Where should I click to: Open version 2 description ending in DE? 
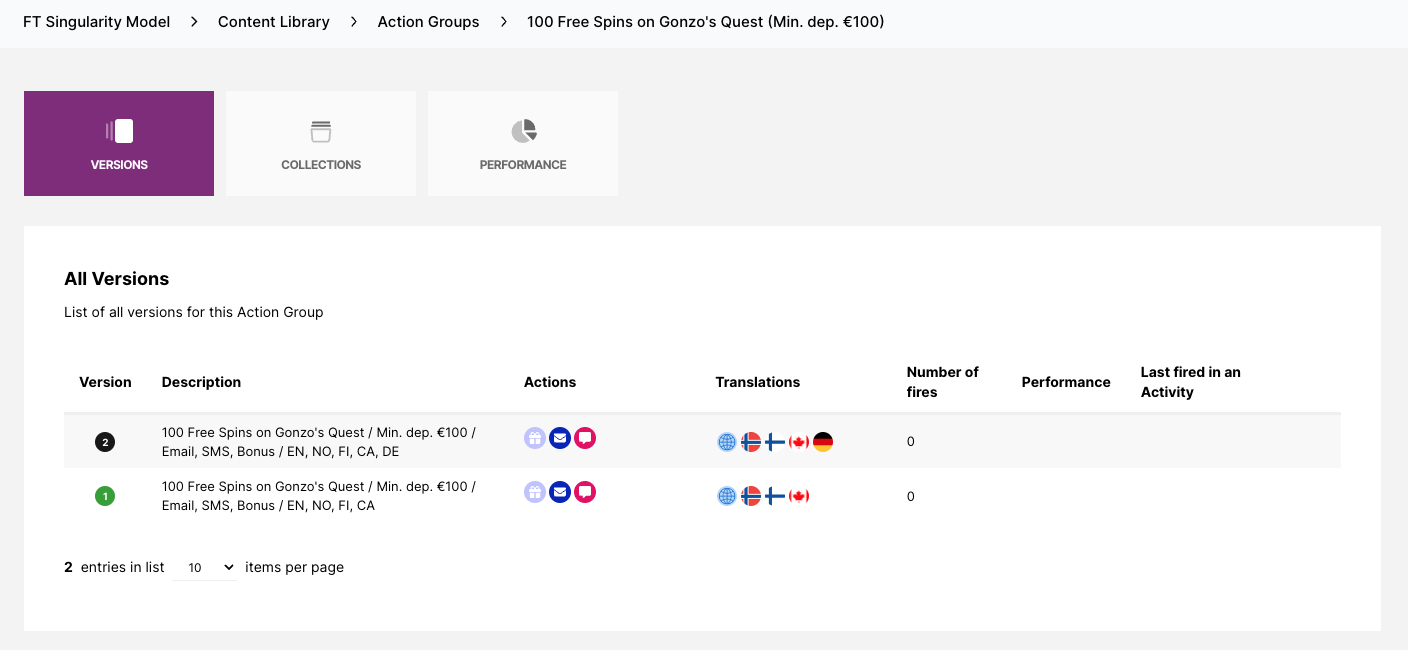tap(319, 442)
